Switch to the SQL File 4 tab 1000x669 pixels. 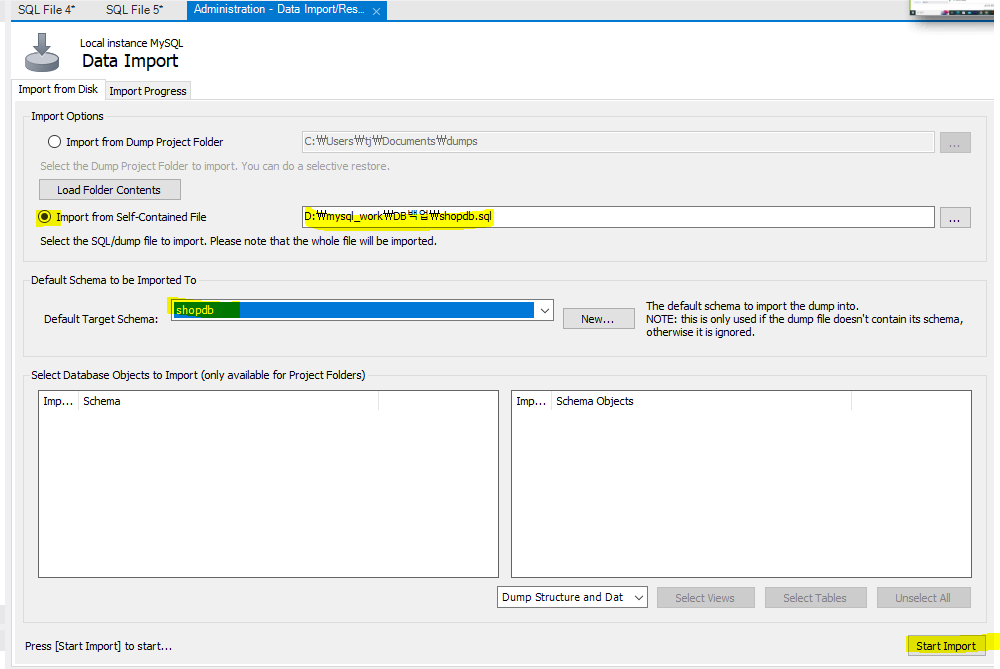pyautogui.click(x=47, y=10)
